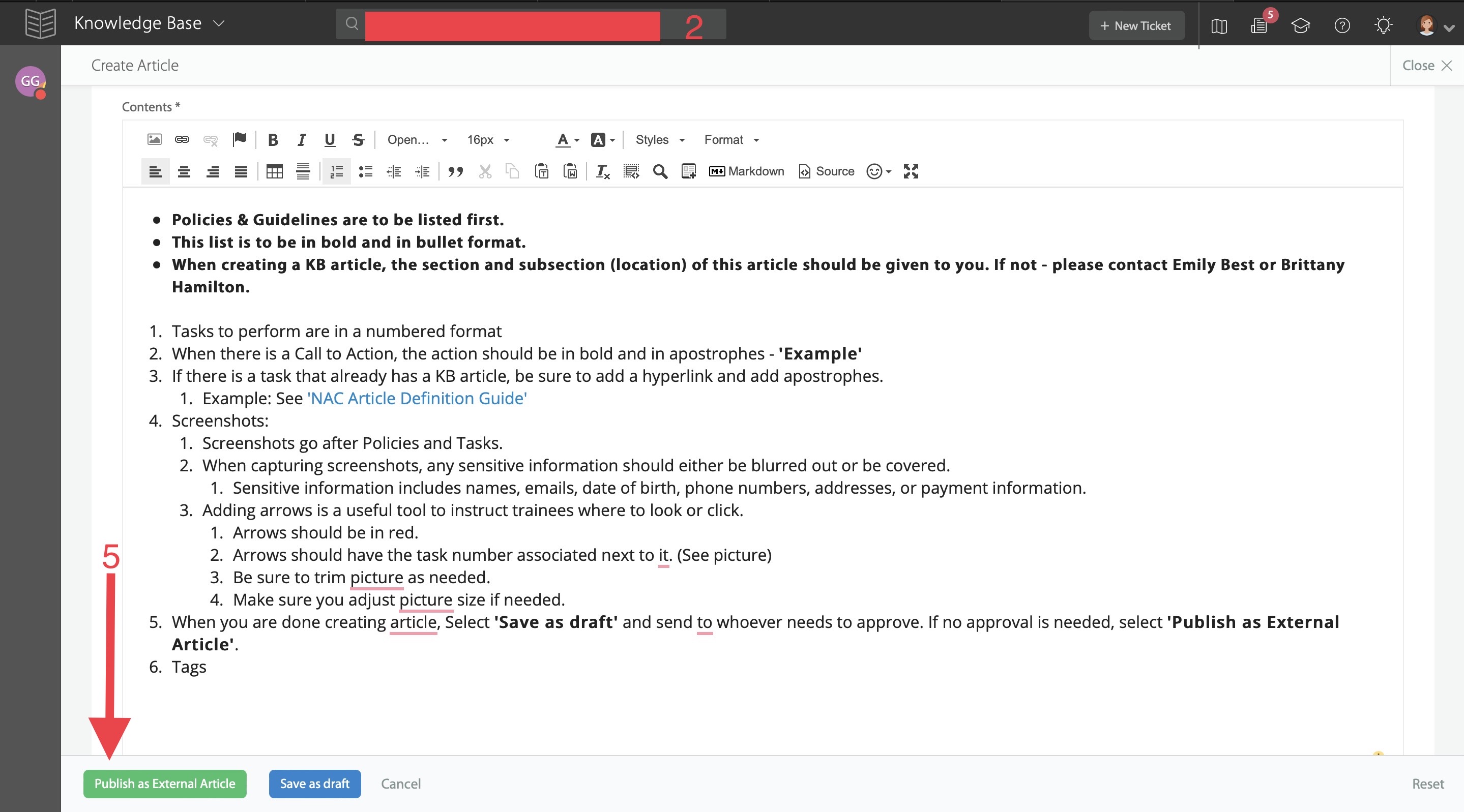Click the lightbulb icon
The image size is (1464, 812).
coord(1383,25)
